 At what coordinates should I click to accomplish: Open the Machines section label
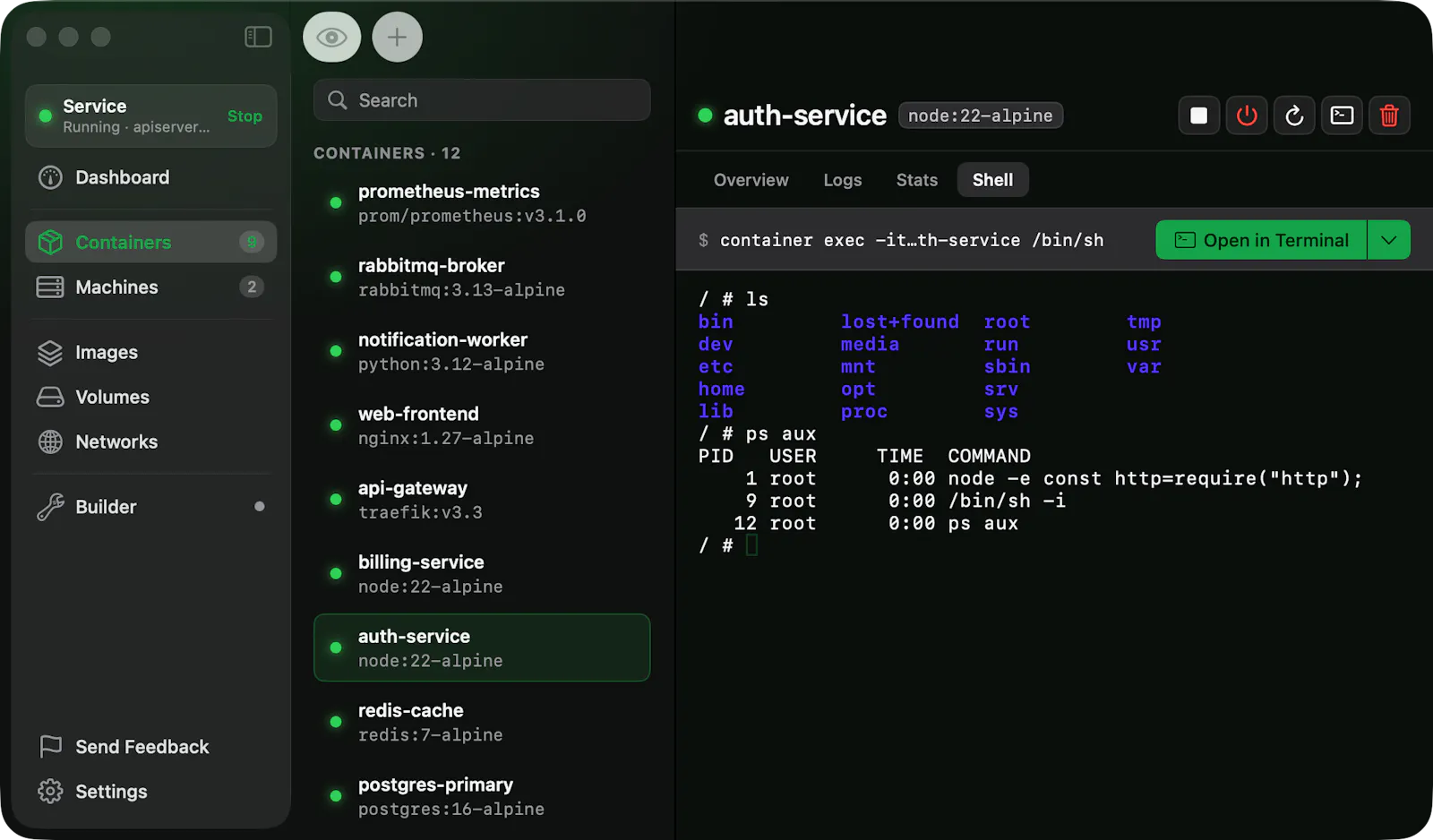pyautogui.click(x=116, y=287)
